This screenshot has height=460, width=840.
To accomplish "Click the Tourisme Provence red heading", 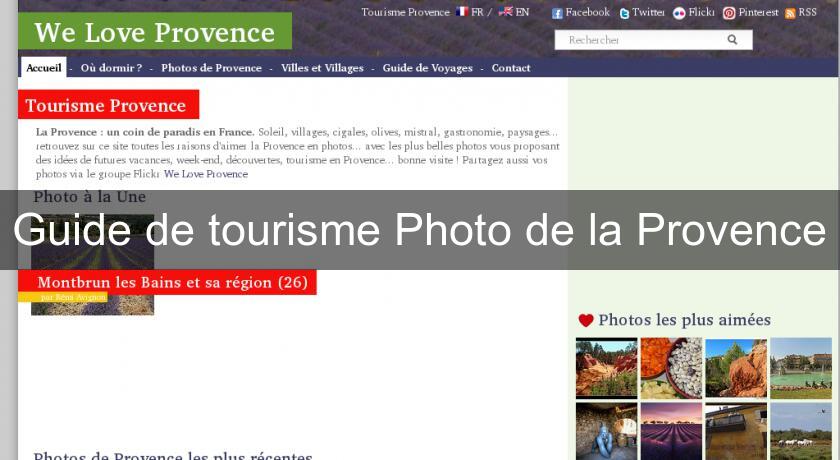I will coord(109,104).
